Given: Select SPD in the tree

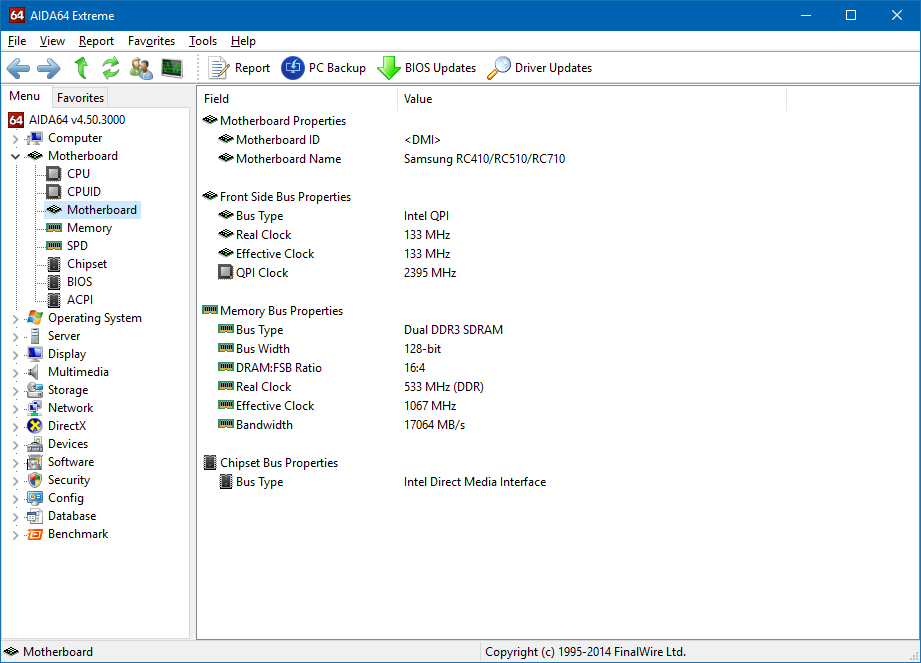Looking at the screenshot, I should [x=78, y=246].
